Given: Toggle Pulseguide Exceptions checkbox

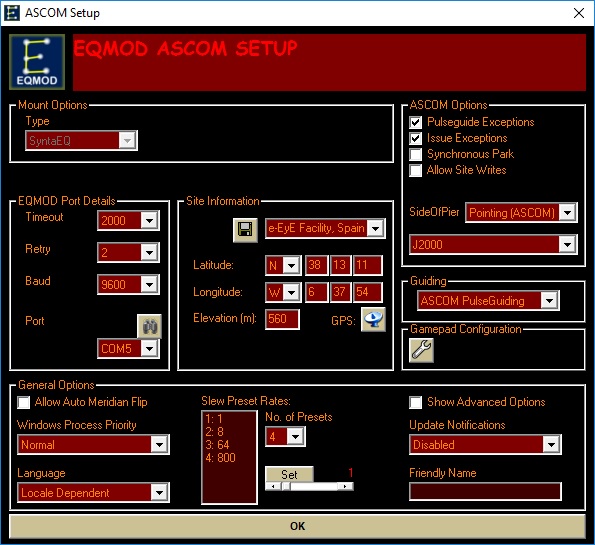Looking at the screenshot, I should [416, 122].
